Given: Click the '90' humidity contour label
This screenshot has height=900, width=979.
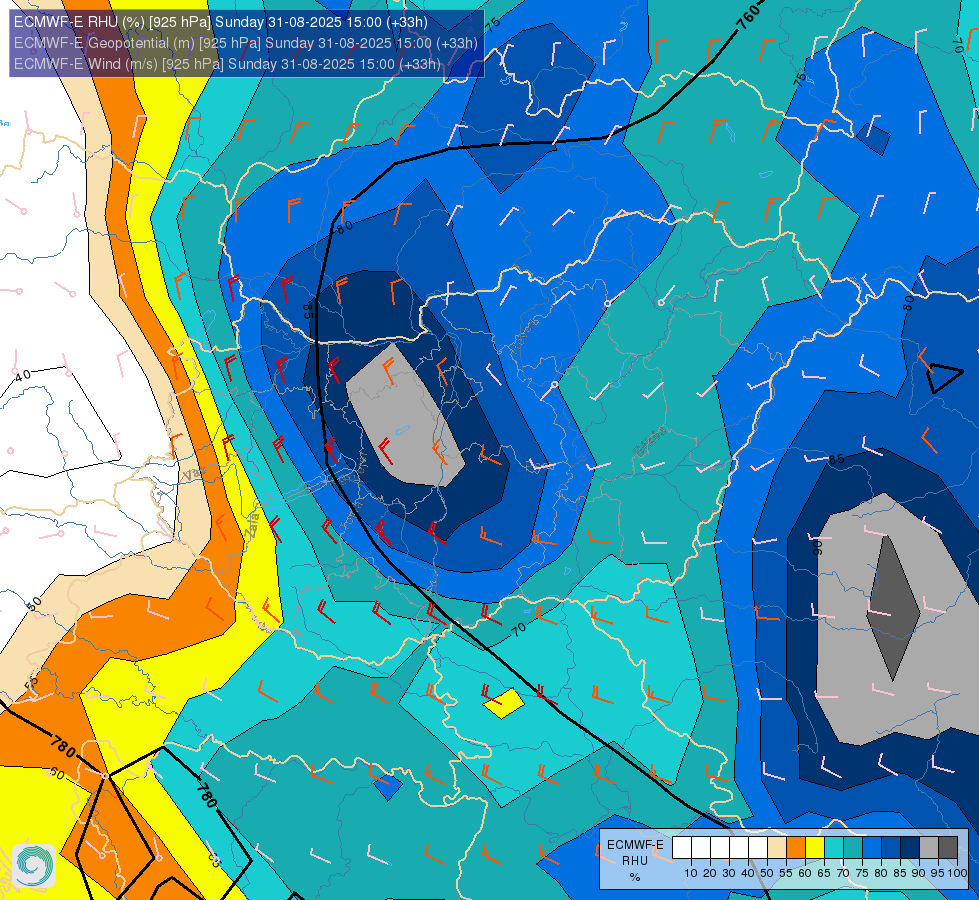Looking at the screenshot, I should pos(817,548).
